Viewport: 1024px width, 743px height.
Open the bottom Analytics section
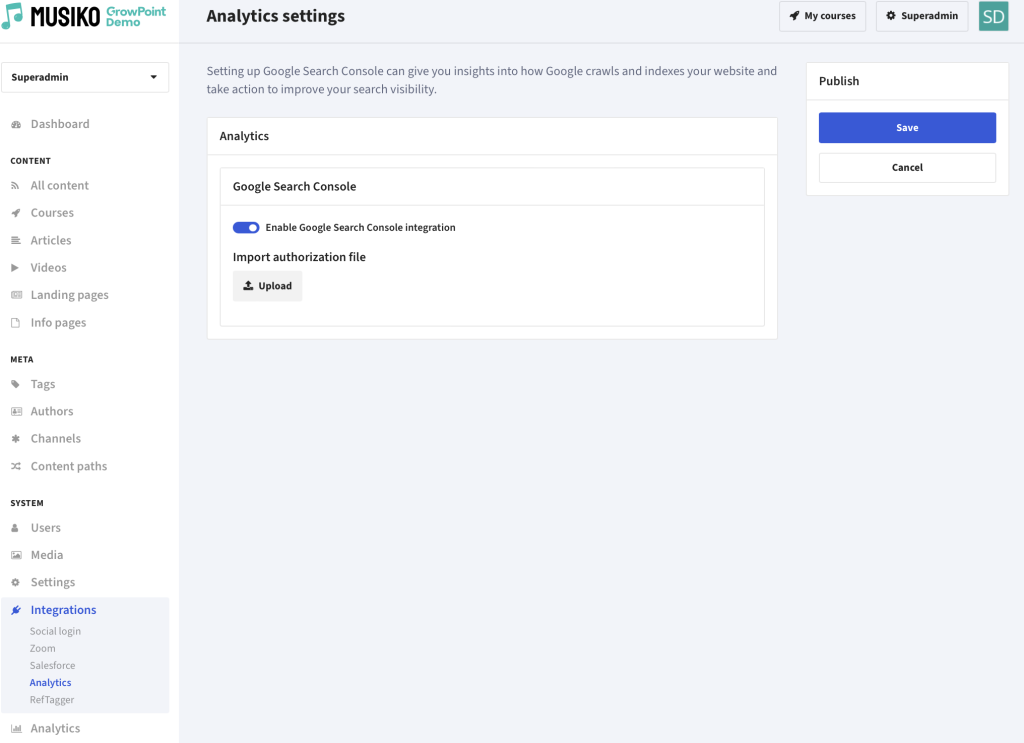56,728
